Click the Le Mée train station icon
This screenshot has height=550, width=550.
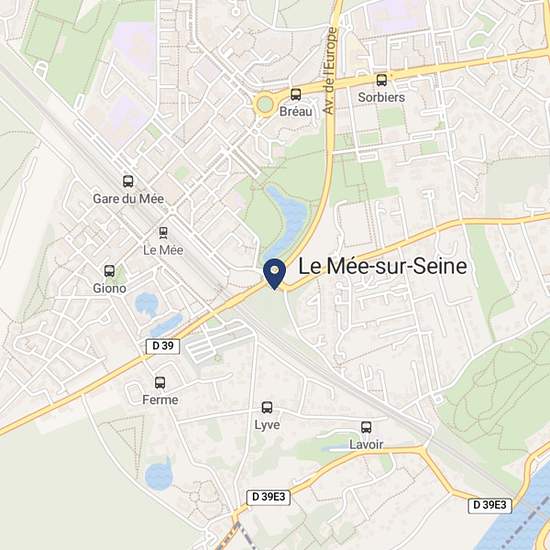(x=163, y=233)
